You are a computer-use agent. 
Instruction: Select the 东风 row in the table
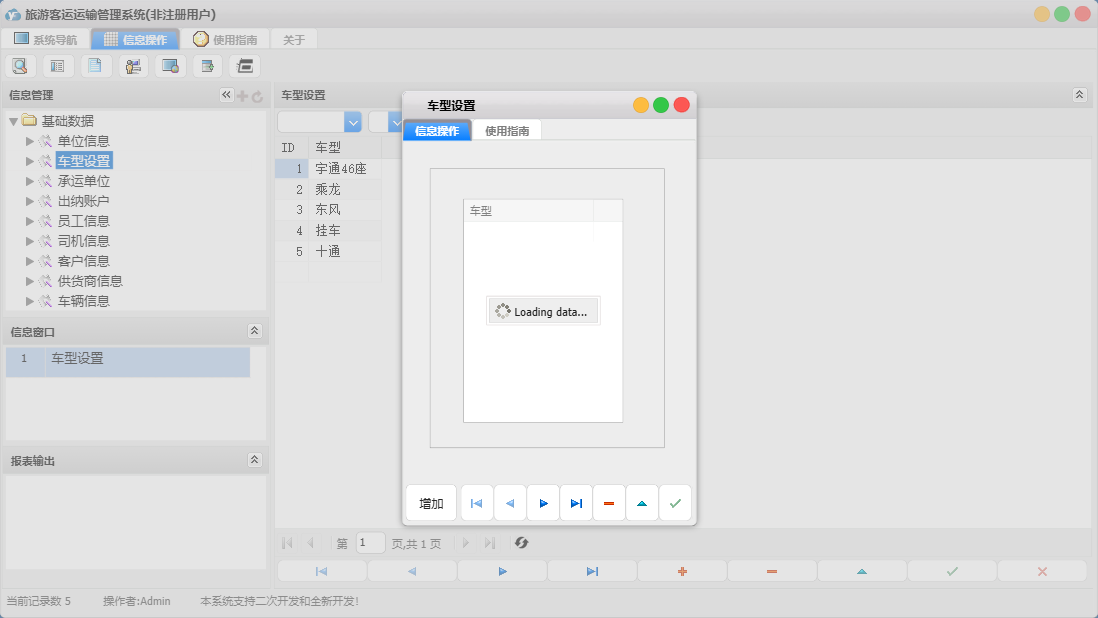pyautogui.click(x=328, y=210)
